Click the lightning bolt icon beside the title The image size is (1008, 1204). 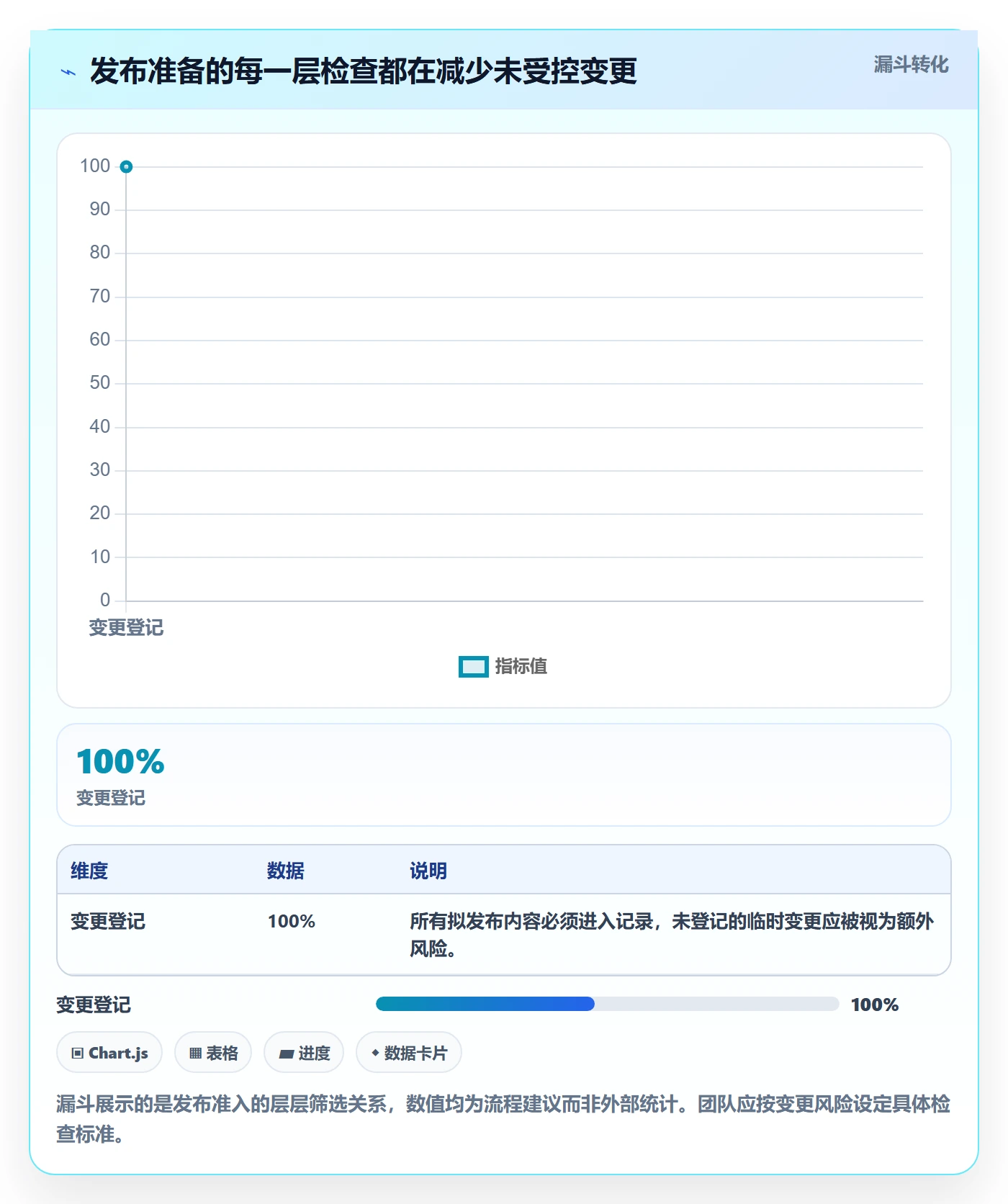coord(68,72)
